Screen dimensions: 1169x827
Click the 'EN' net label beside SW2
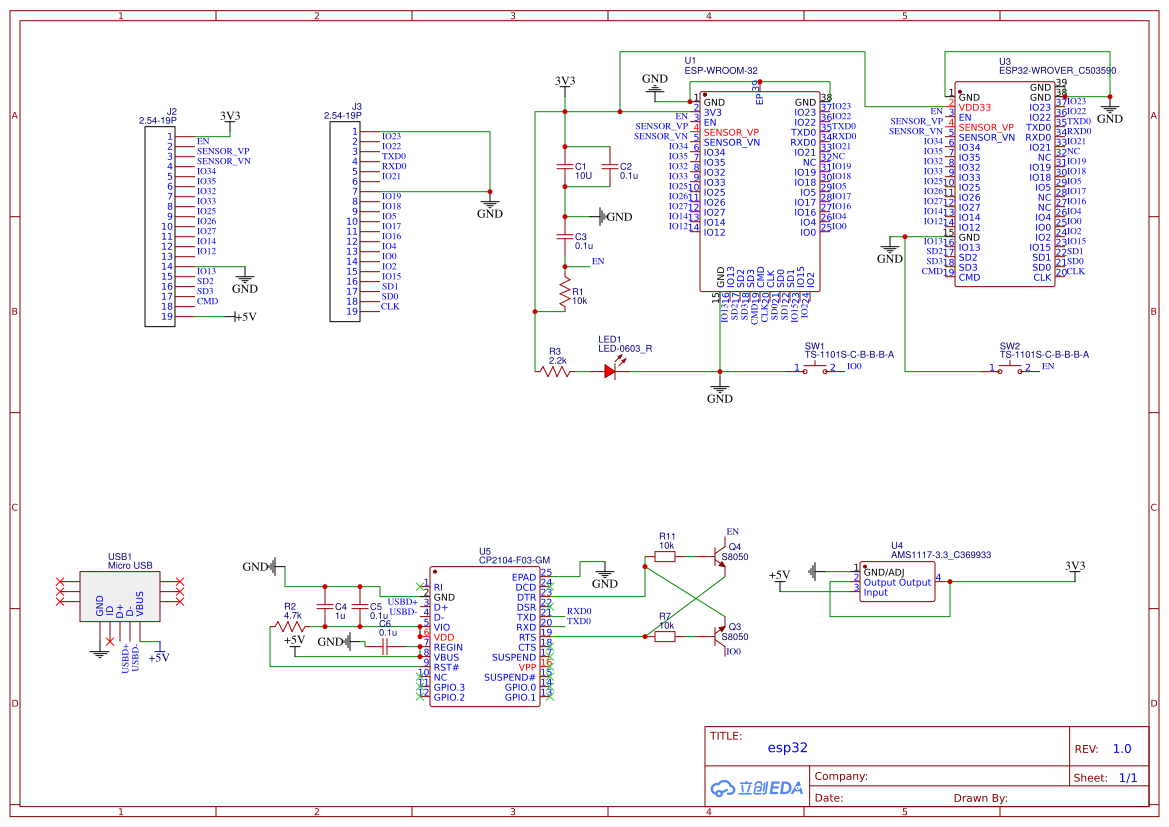point(1047,366)
